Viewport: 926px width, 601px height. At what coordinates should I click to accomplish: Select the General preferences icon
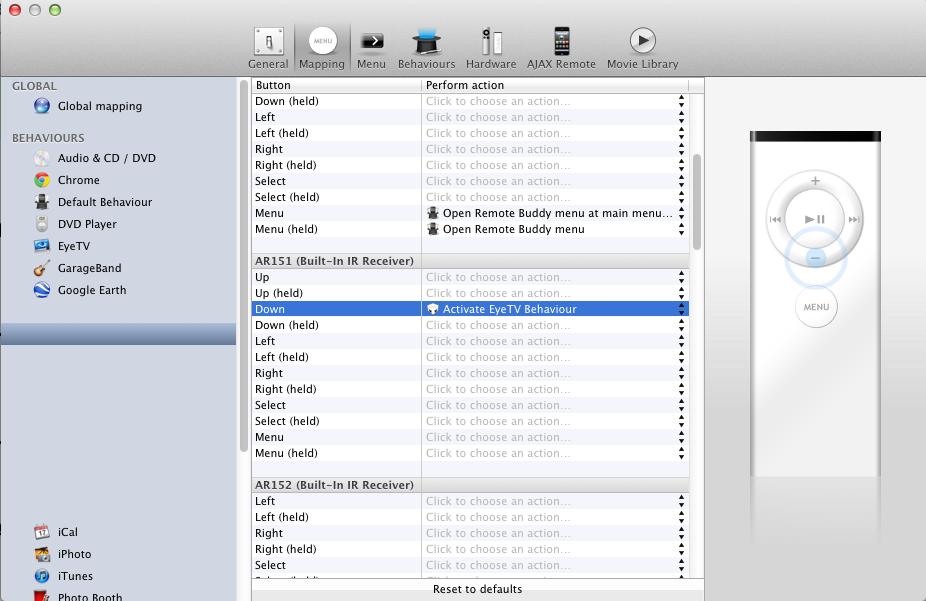[268, 46]
